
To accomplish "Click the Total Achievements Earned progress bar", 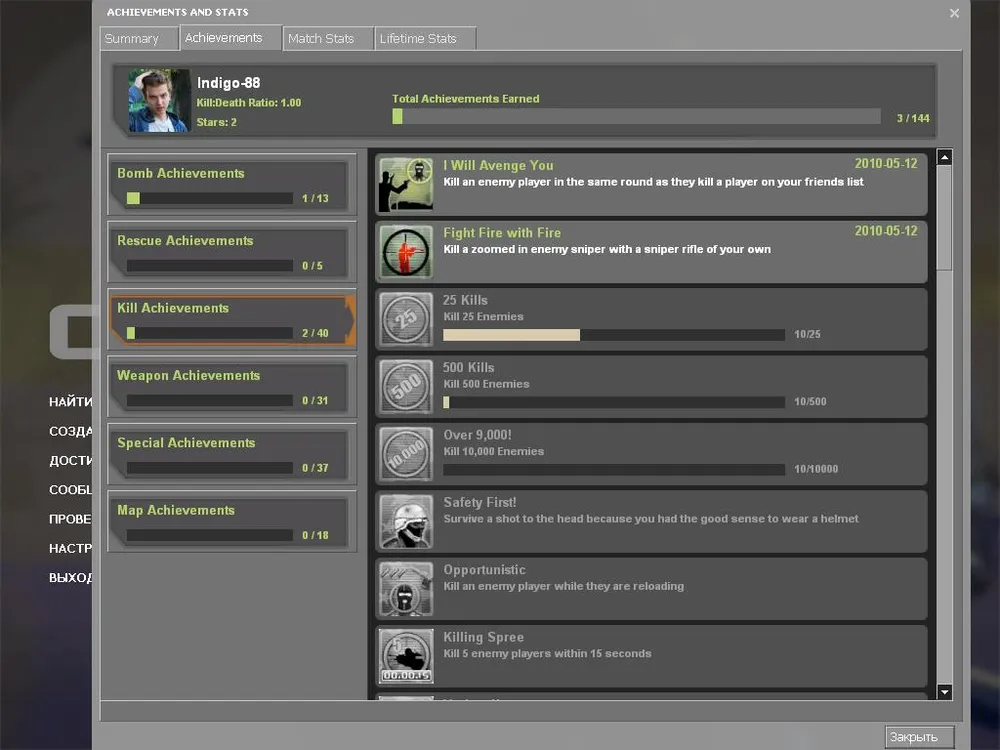I will click(636, 117).
